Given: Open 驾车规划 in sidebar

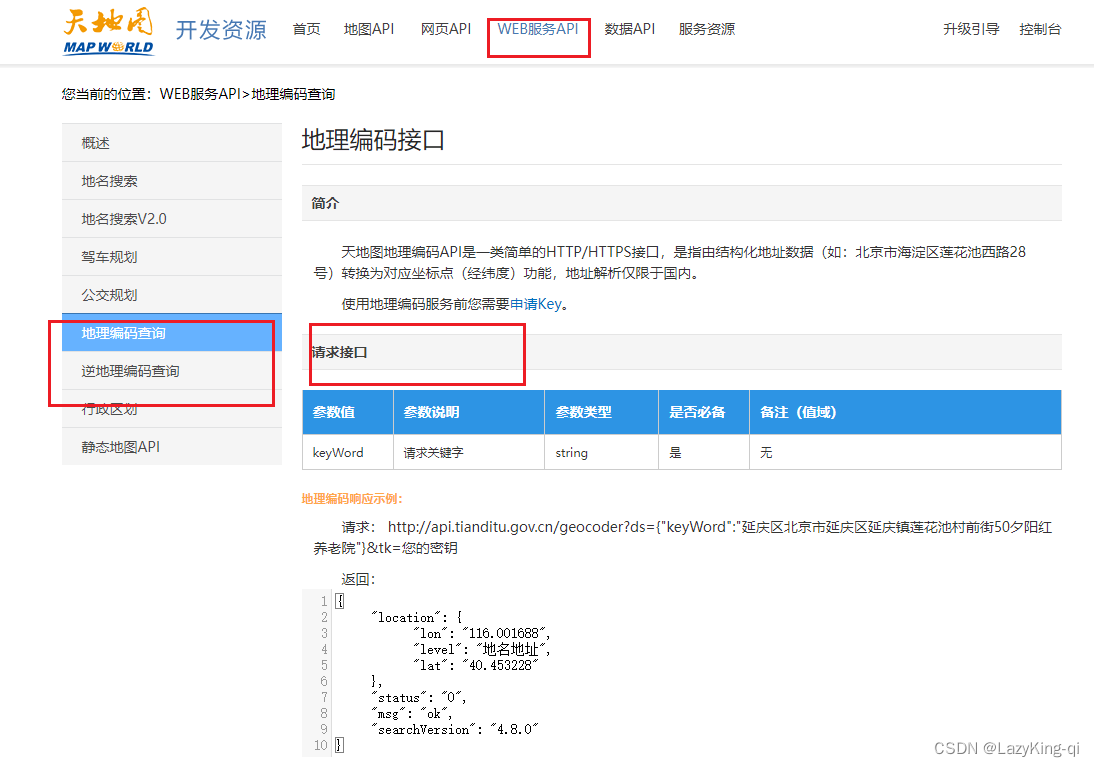Looking at the screenshot, I should (x=172, y=257).
